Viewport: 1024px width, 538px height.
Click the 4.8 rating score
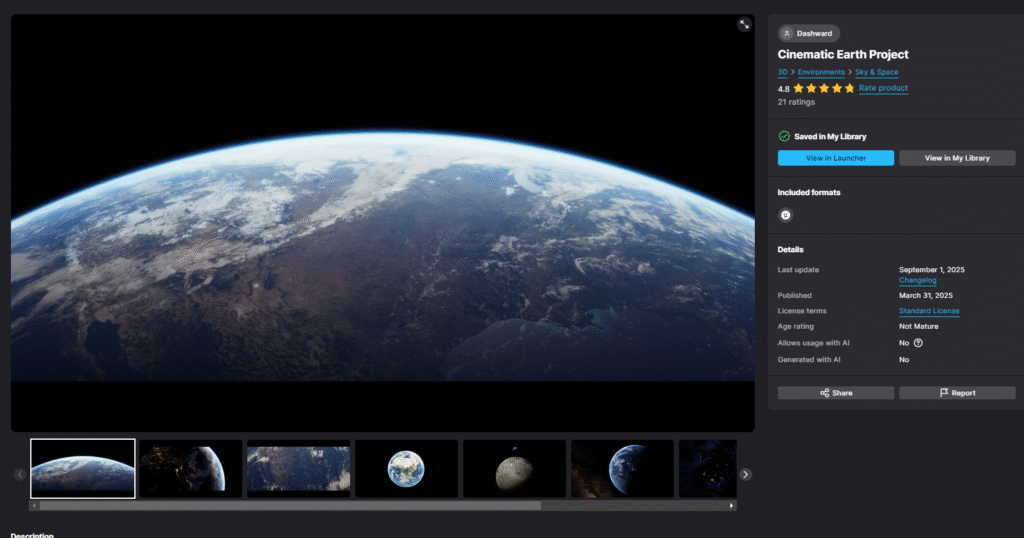(784, 89)
